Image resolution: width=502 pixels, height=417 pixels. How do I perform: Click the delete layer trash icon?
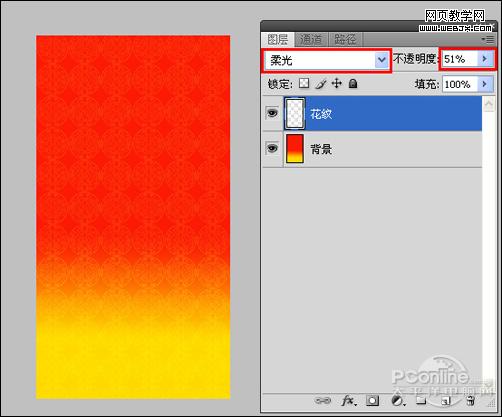470,401
